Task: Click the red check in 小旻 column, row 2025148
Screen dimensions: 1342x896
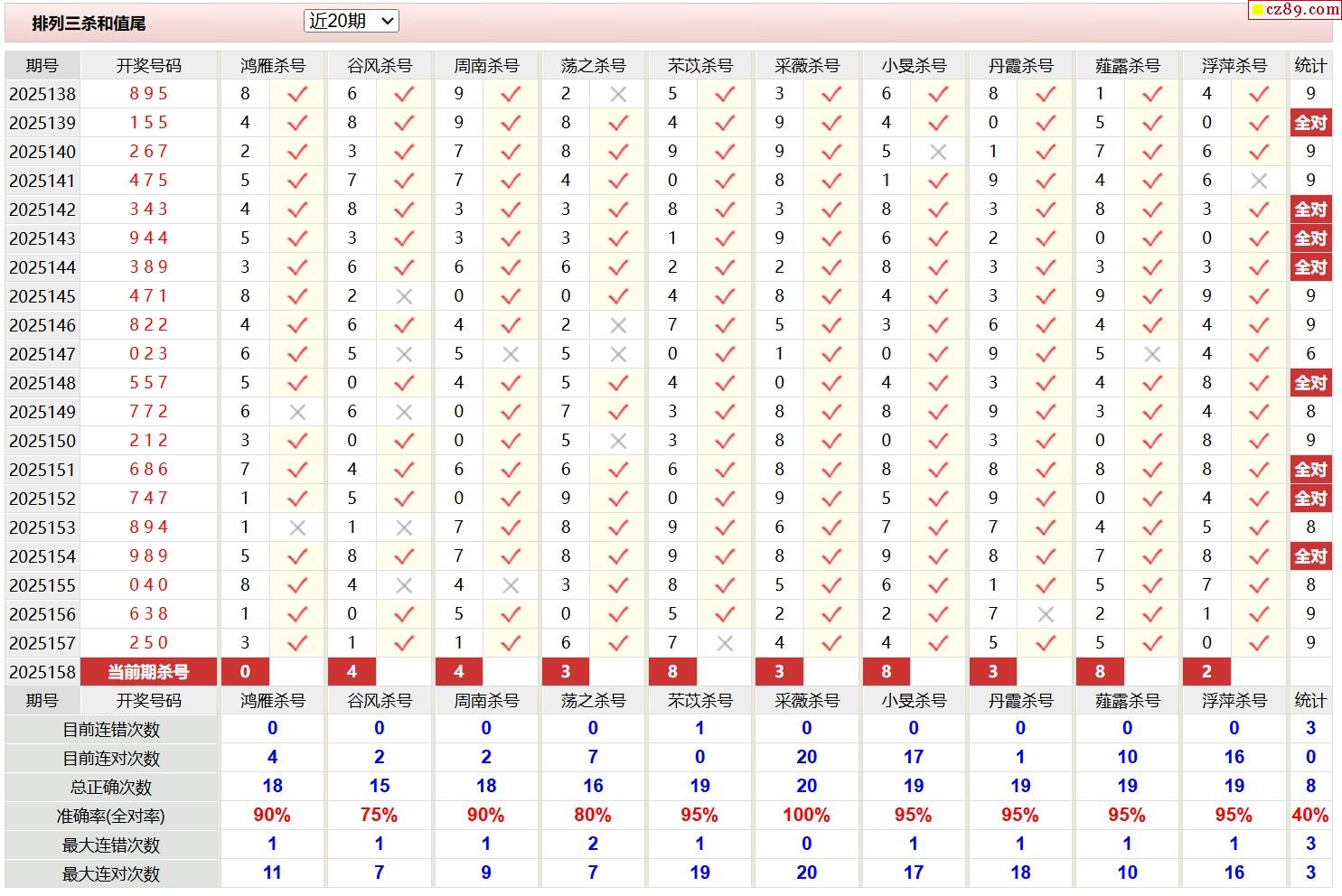Action: (938, 382)
